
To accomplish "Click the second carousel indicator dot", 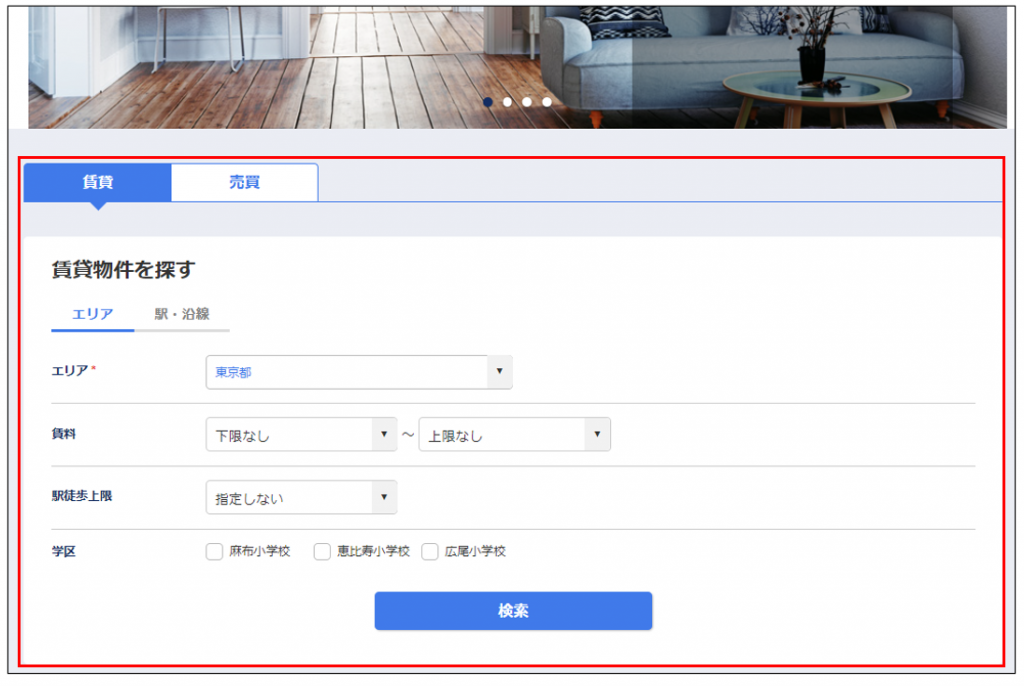I will [507, 102].
